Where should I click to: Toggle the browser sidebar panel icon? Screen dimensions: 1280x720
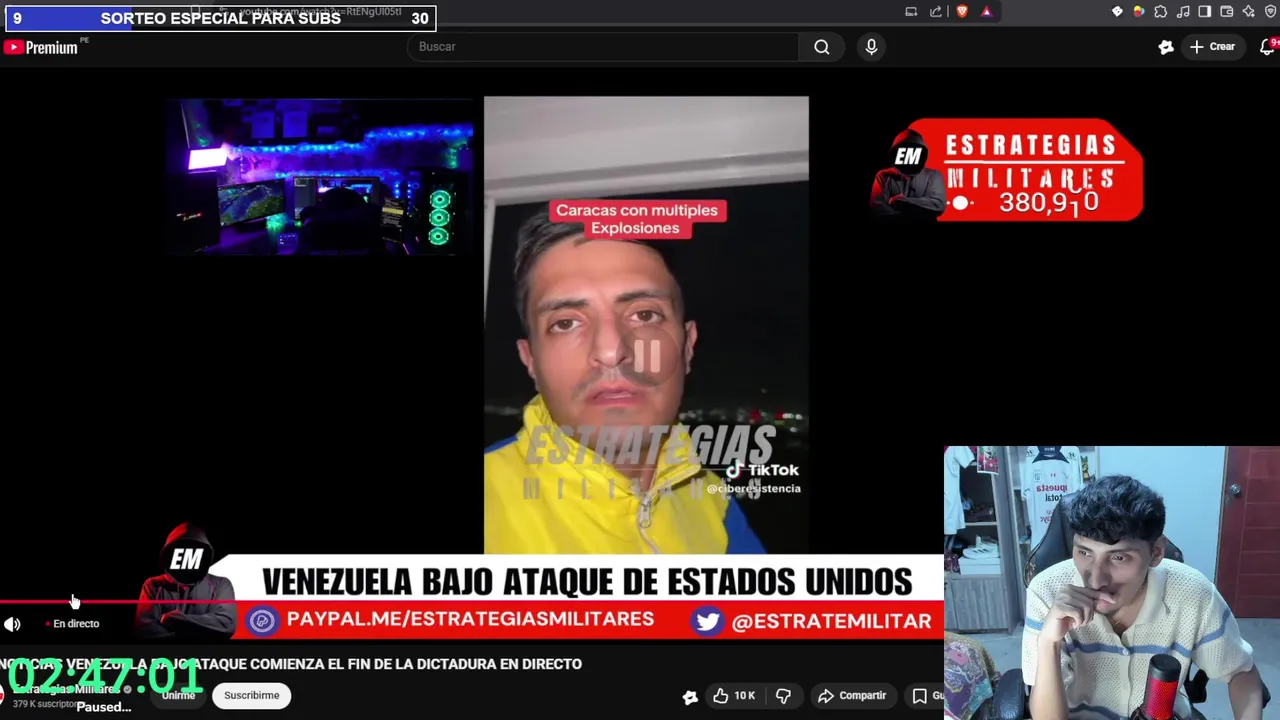(x=1205, y=12)
